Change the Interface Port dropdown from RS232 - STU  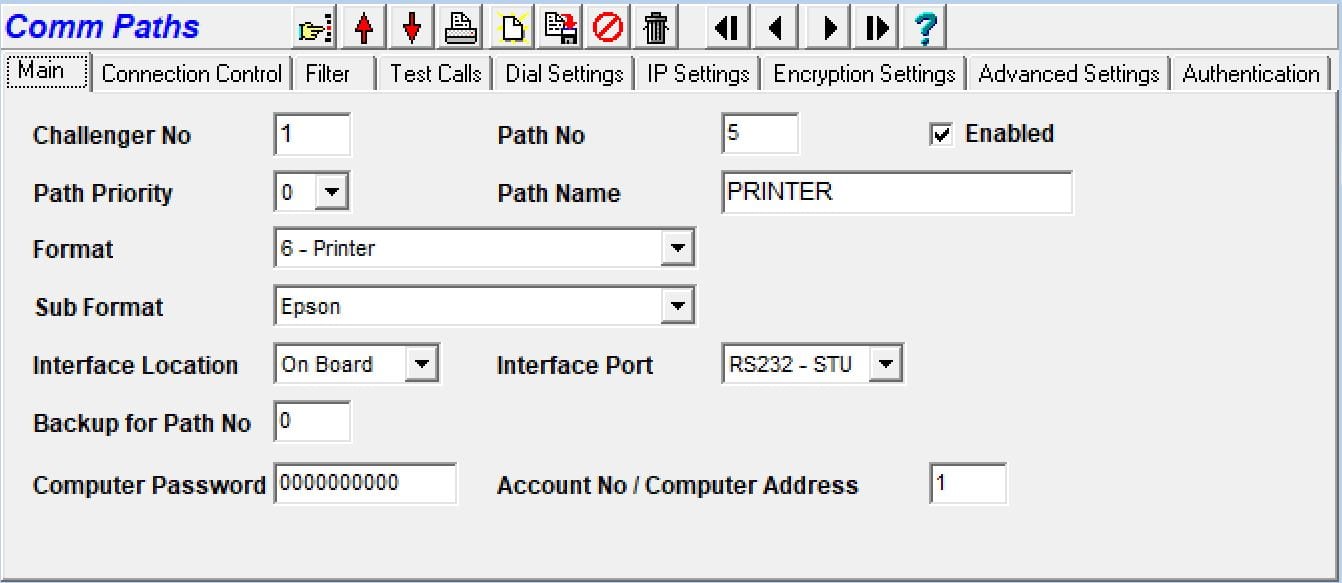pyautogui.click(x=886, y=363)
